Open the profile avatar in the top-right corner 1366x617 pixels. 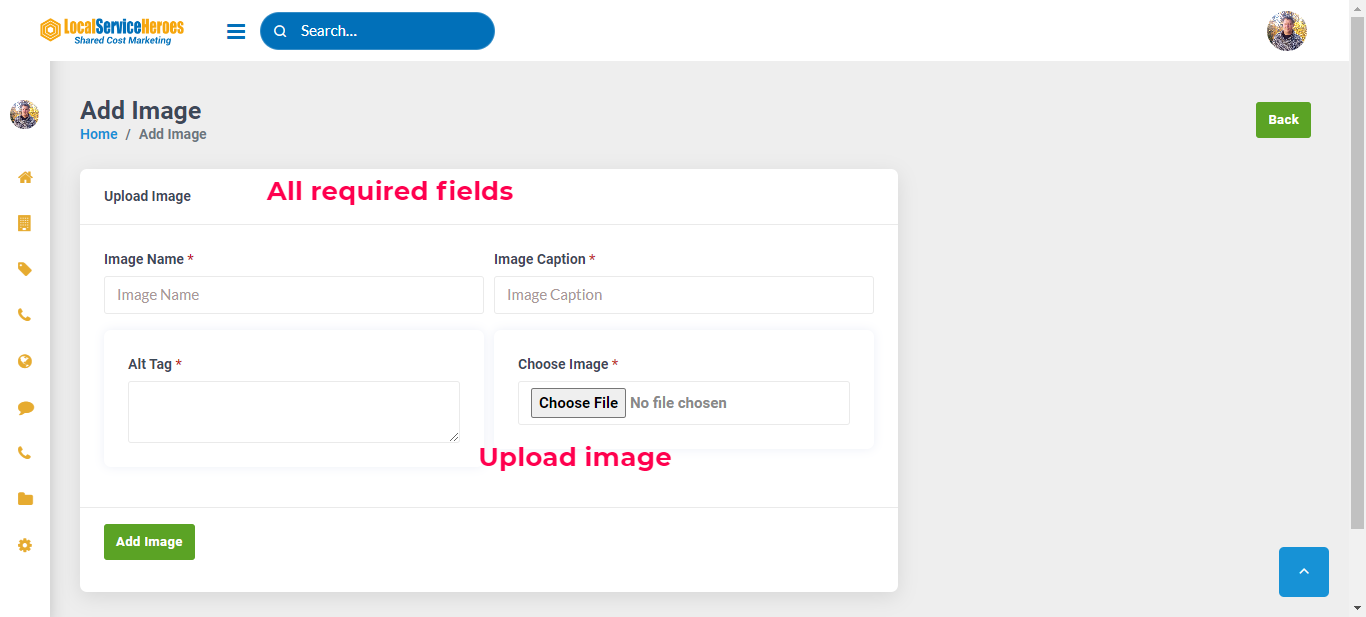click(x=1286, y=31)
